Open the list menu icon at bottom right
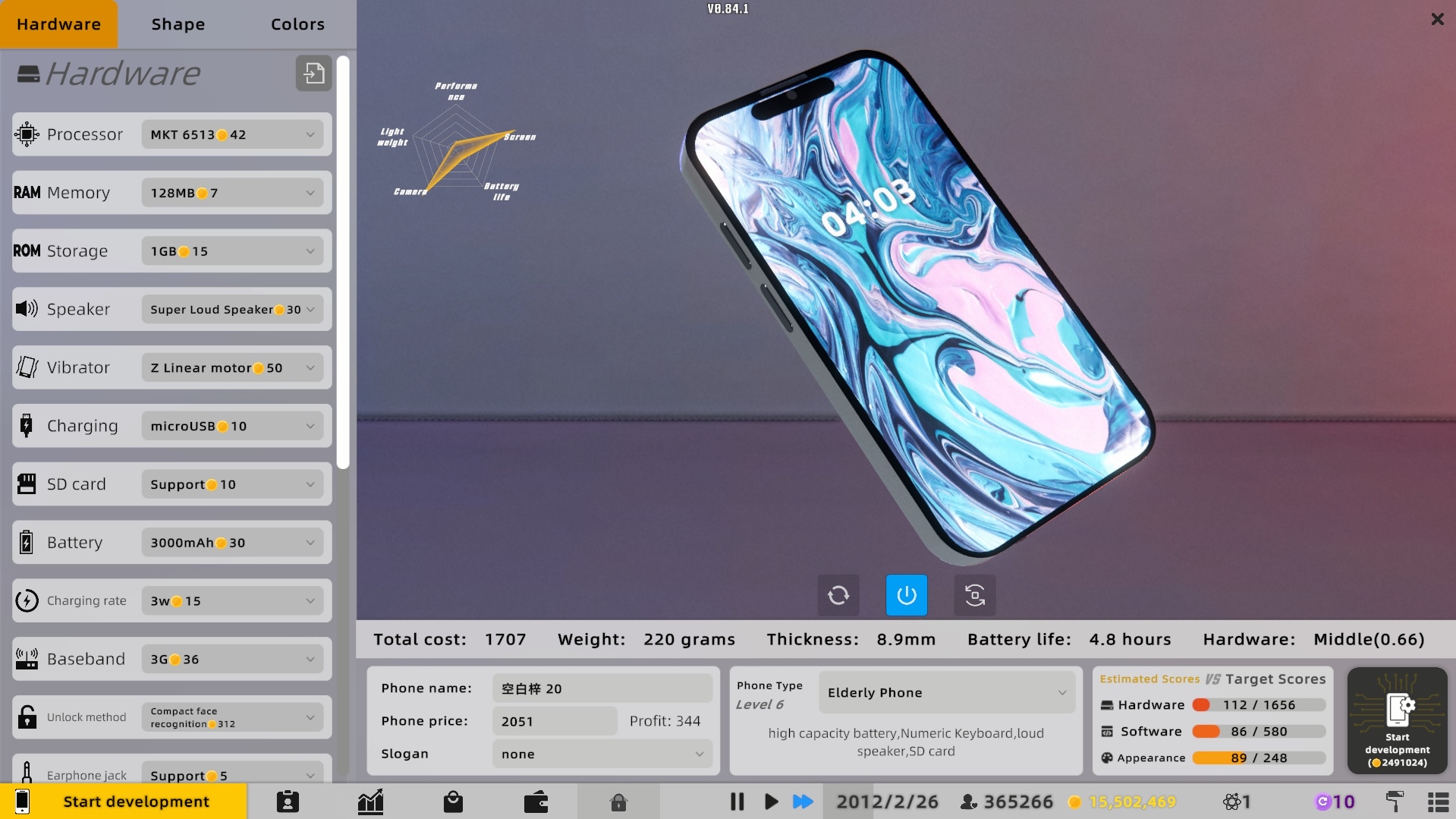Screen dimensions: 1456x819 1438,802
